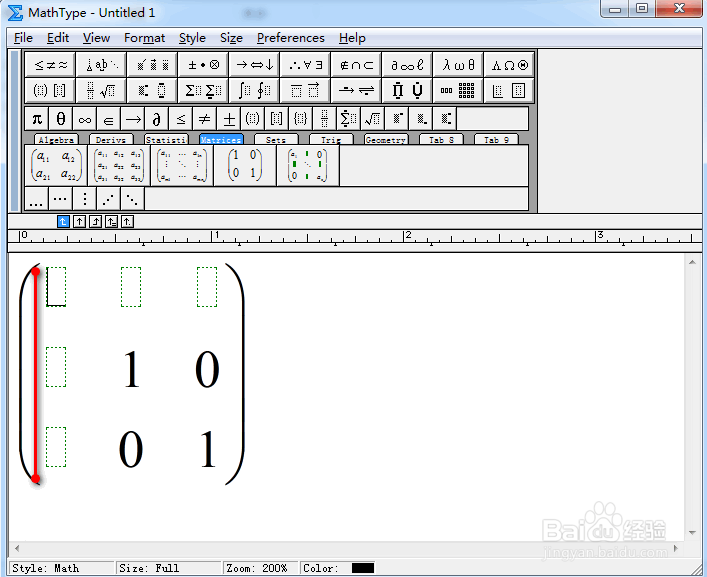Insert the 2x2 identity matrix template
Screen dimensions: 707x577
(x=245, y=165)
